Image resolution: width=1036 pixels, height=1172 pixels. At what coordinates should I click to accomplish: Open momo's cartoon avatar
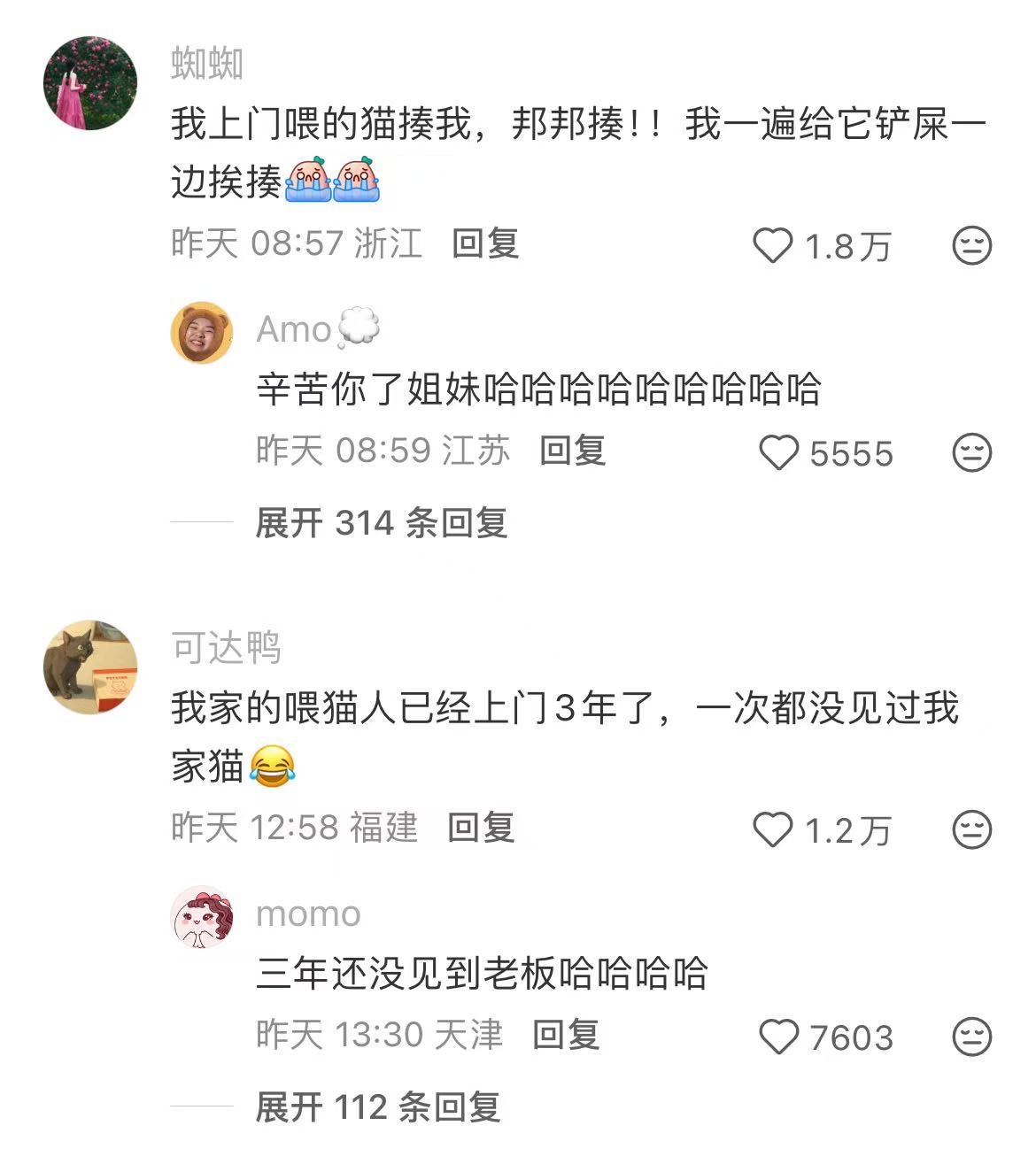pyautogui.click(x=202, y=917)
